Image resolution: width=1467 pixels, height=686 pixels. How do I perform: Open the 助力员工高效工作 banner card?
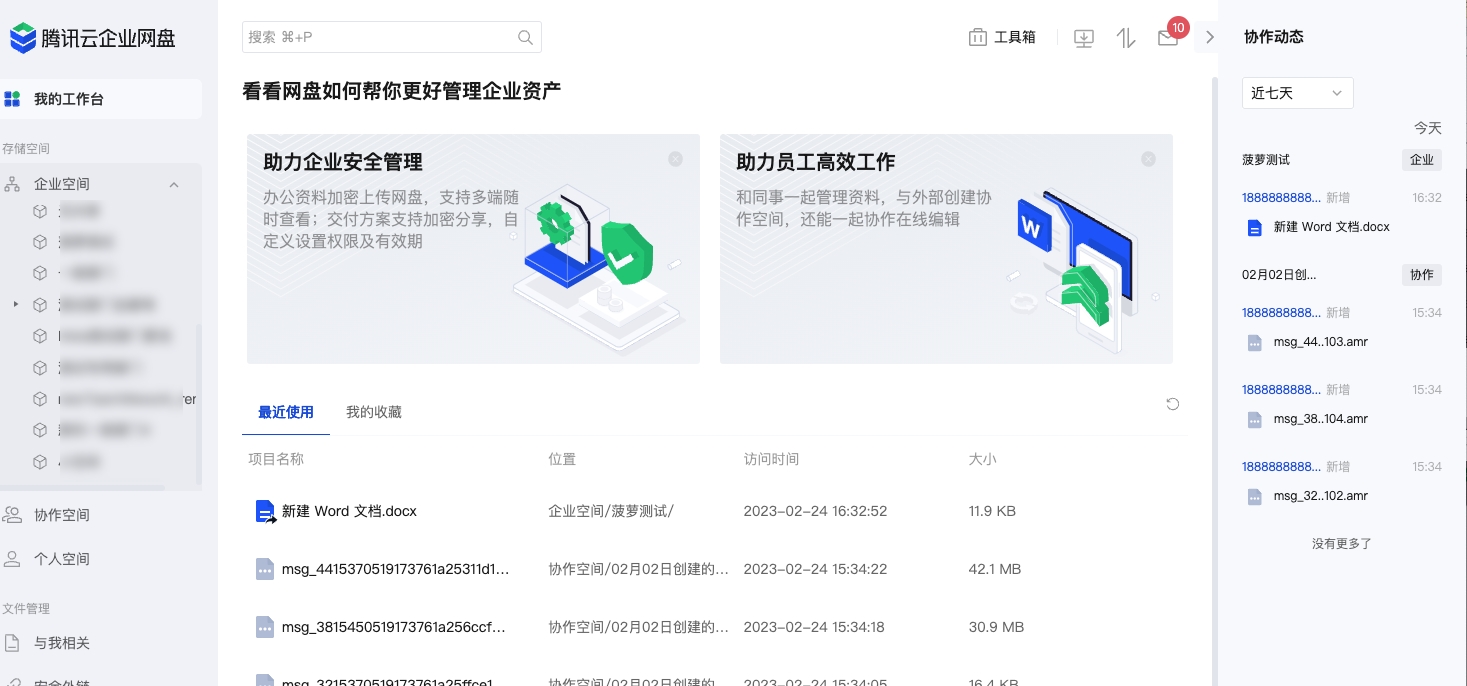click(946, 249)
